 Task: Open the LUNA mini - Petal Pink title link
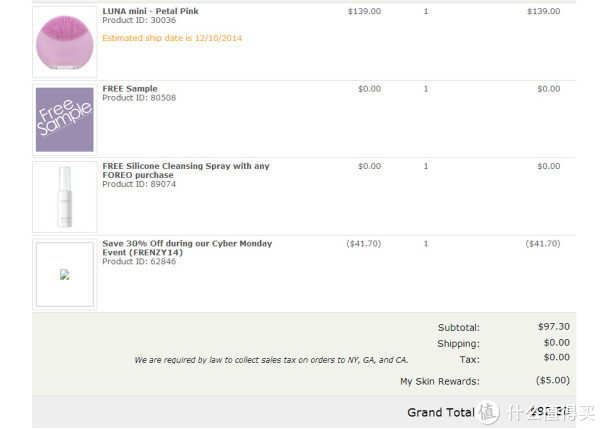point(150,11)
